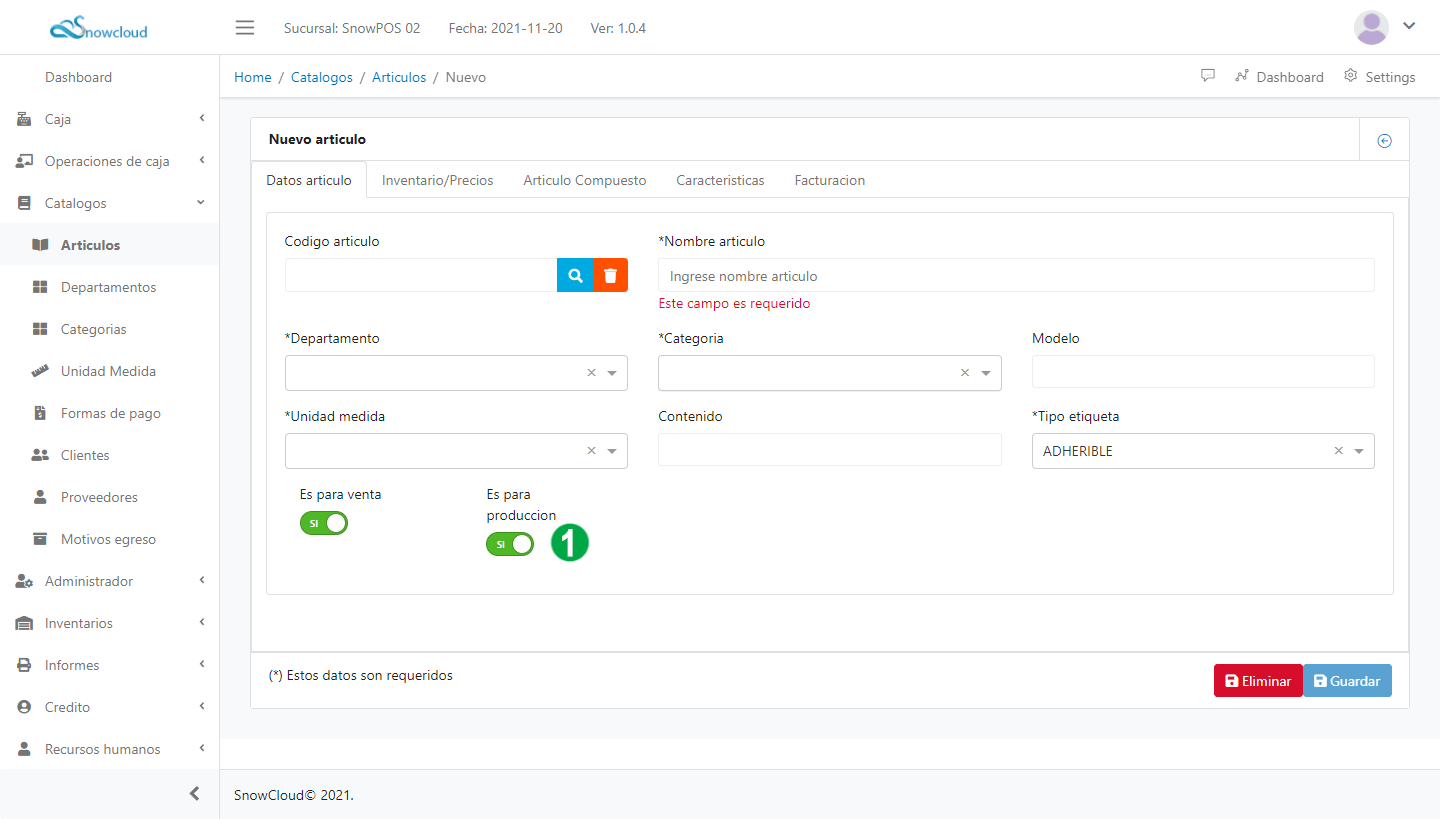Image resolution: width=1440 pixels, height=819 pixels.
Task: Toggle the Es para produccion switch
Action: coord(510,544)
